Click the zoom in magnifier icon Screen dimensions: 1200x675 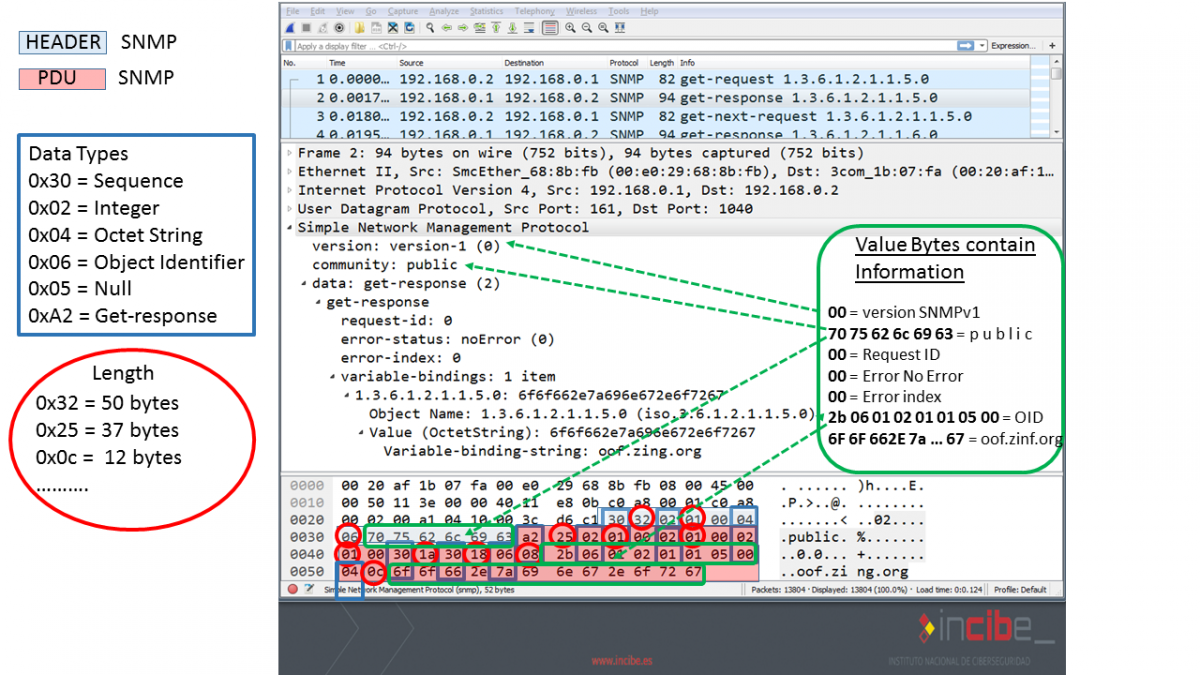click(572, 28)
